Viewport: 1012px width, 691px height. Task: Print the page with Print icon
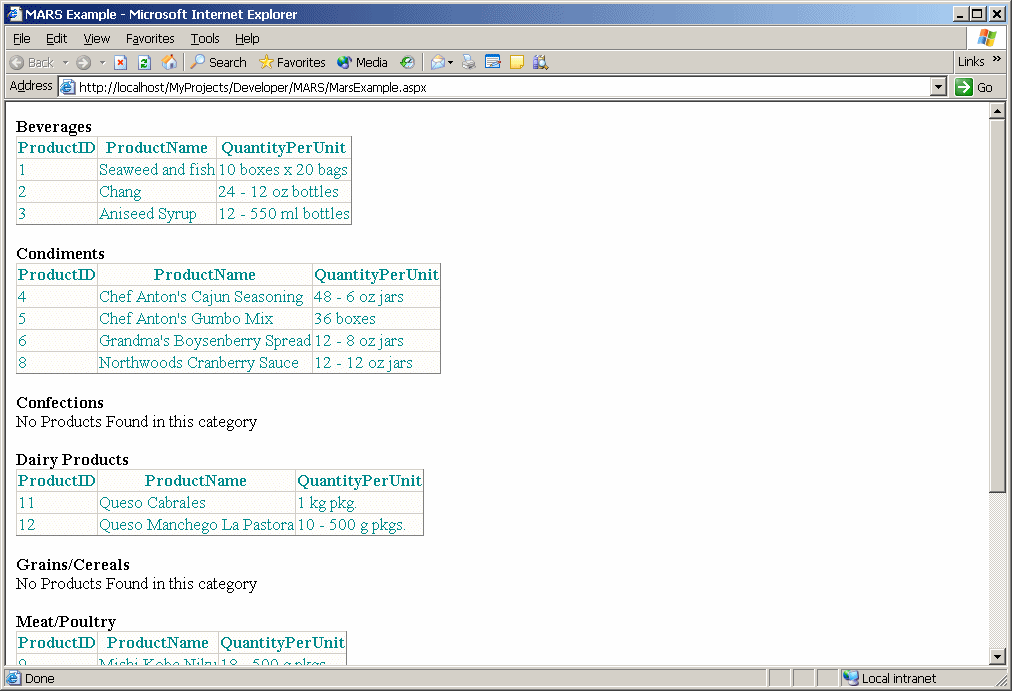(469, 63)
